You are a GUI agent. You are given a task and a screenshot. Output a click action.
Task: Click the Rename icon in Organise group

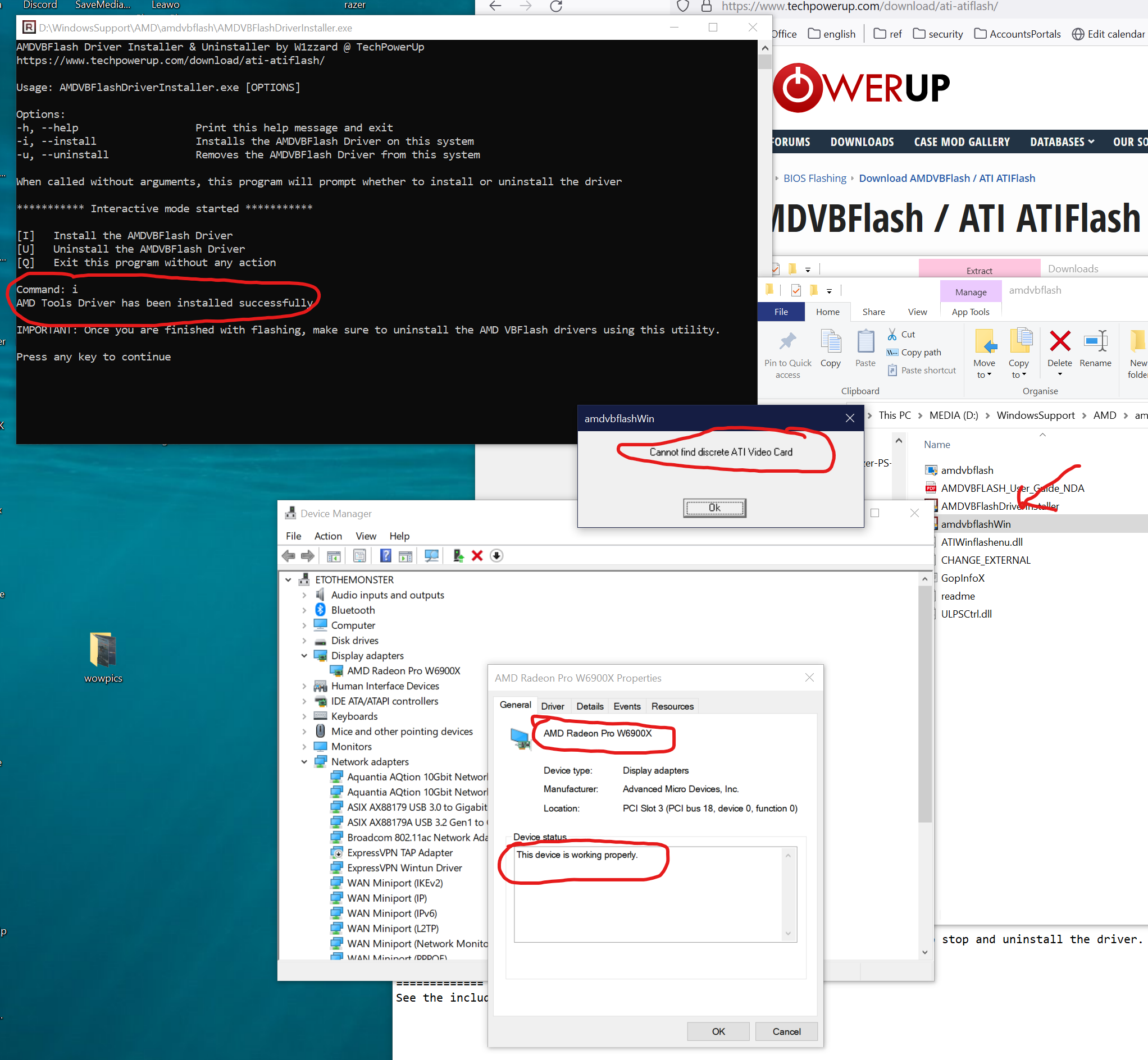1095,341
